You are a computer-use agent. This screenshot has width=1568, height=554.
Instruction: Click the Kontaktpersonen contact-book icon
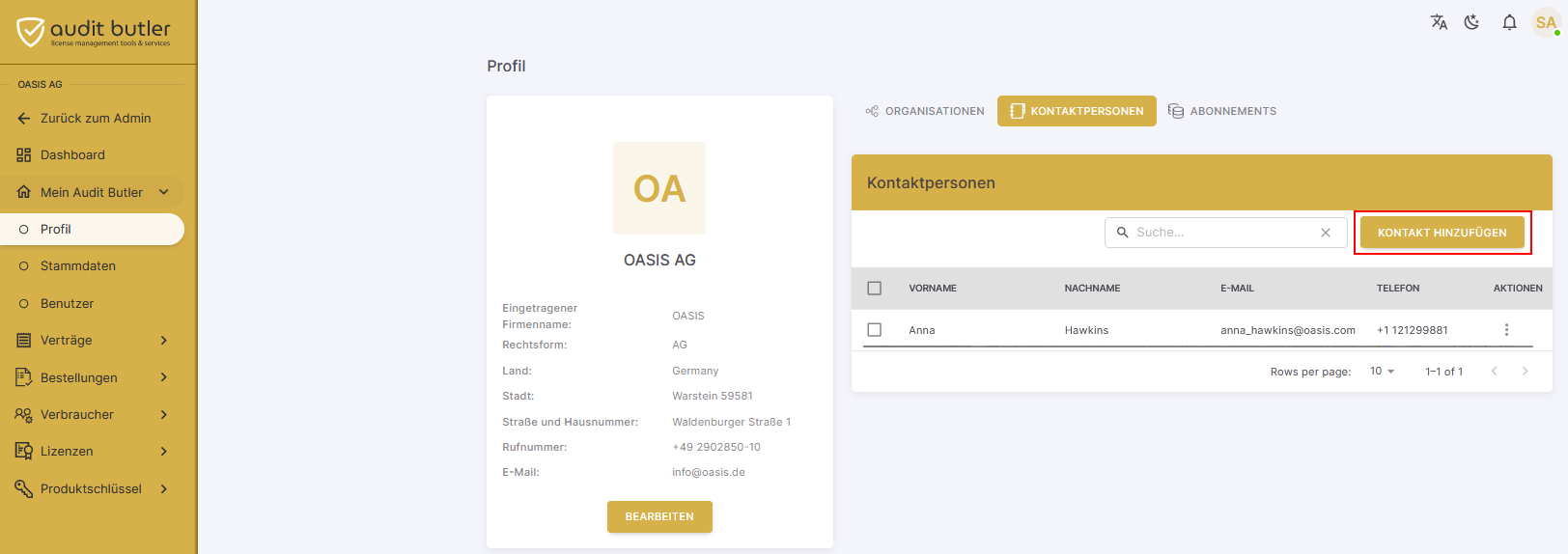coord(1017,111)
